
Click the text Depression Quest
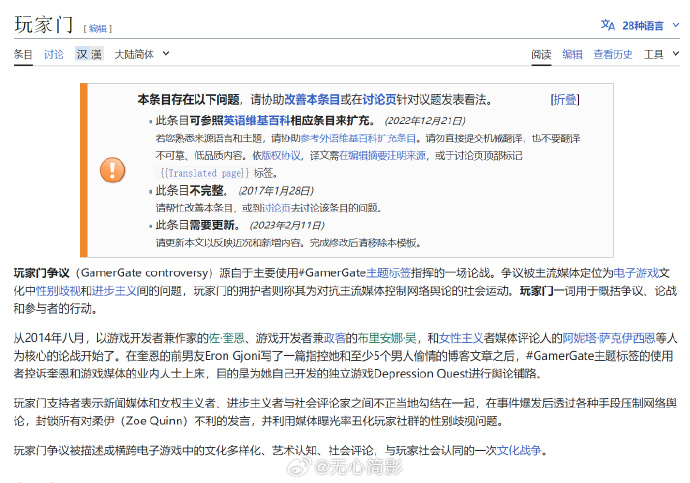click(421, 373)
